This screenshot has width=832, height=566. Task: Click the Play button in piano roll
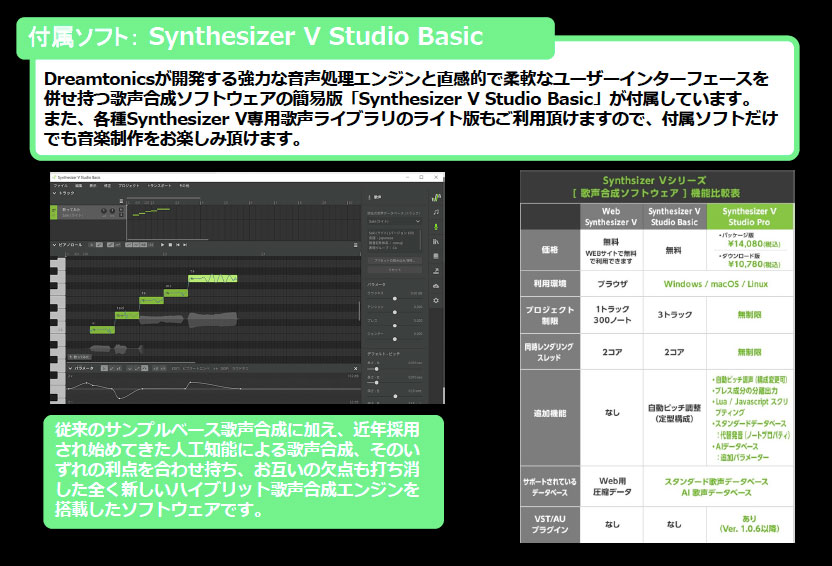coord(162,245)
